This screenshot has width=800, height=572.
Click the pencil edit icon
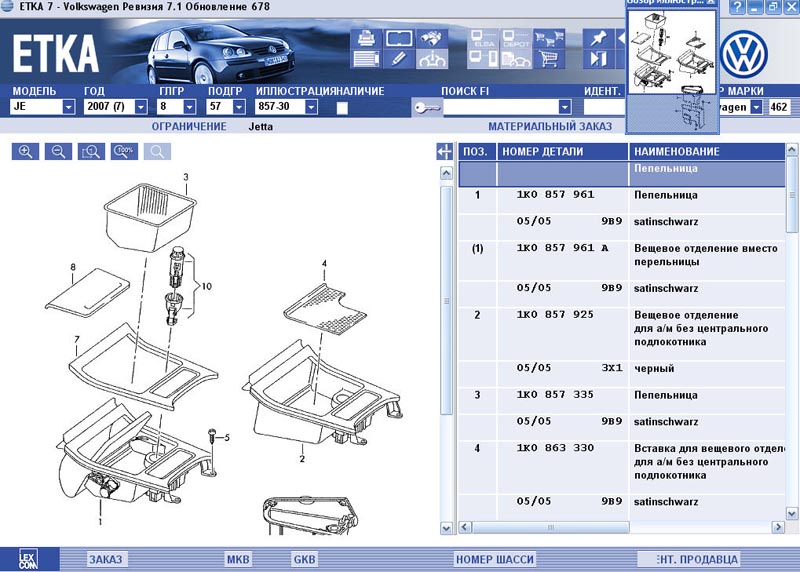click(399, 59)
